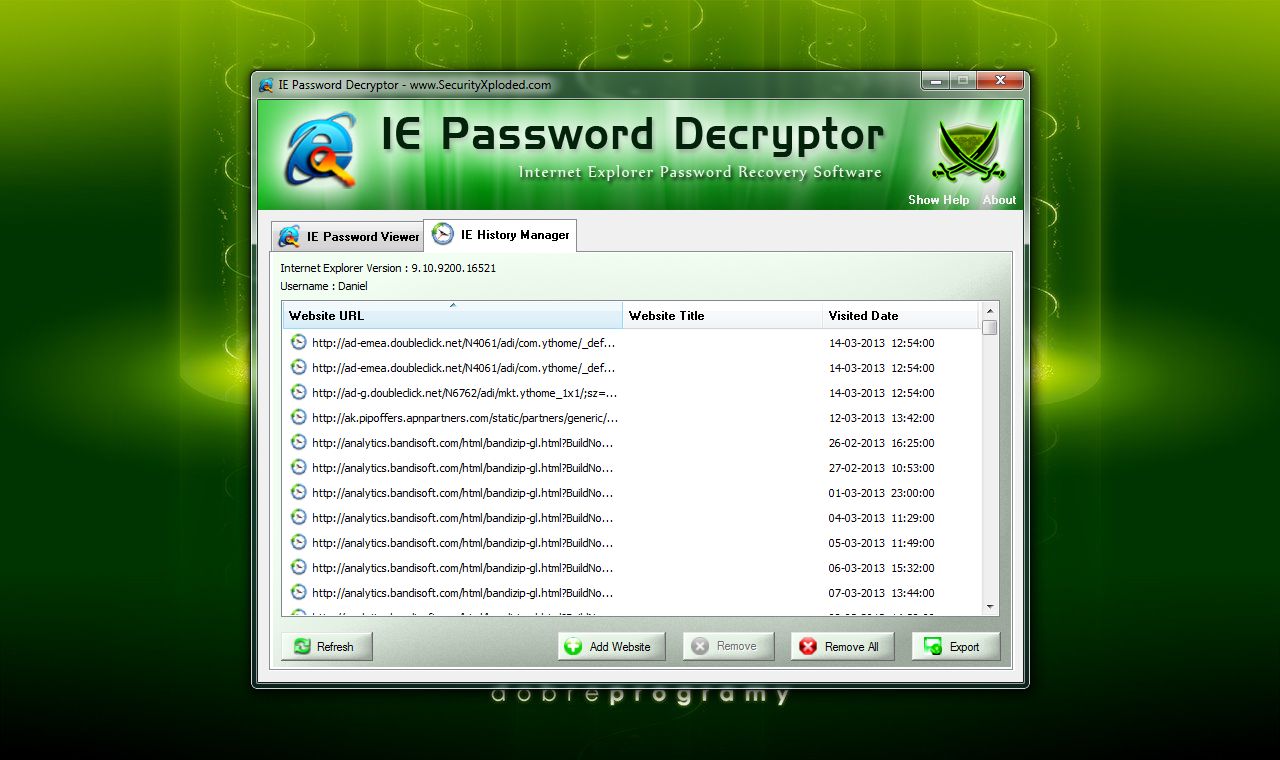Click the green plus icon on Add Website

coord(573,647)
